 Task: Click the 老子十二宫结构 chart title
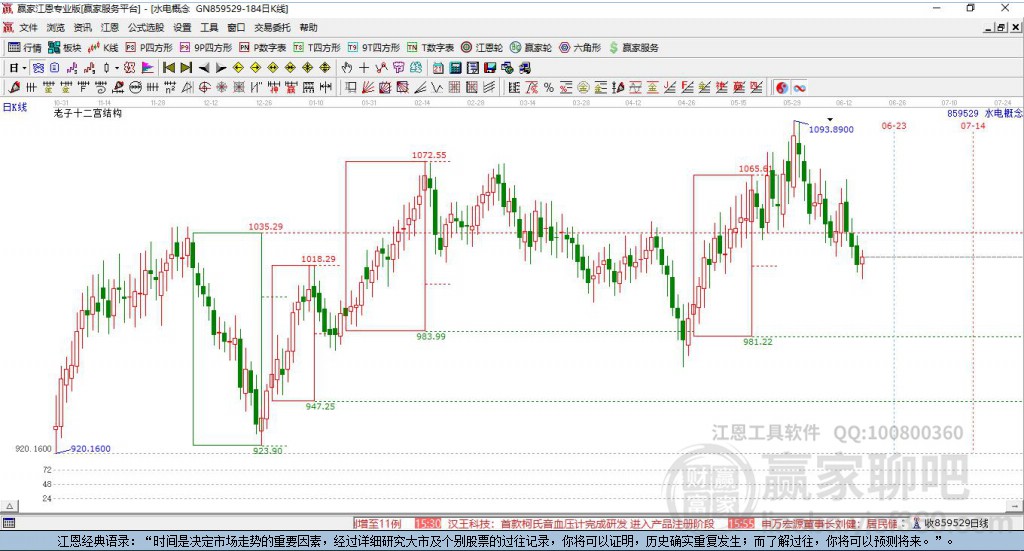88,113
